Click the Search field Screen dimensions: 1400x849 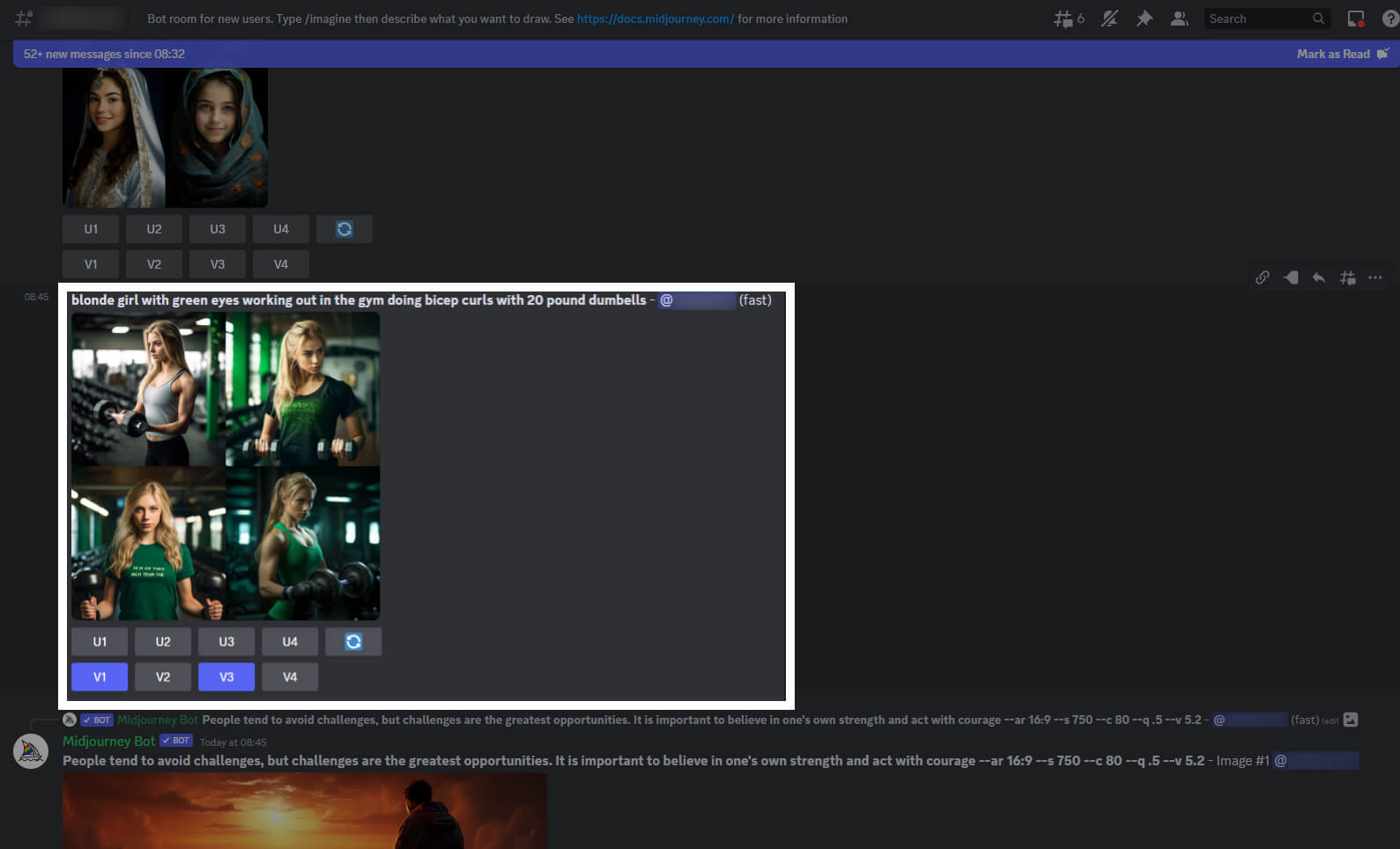(x=1257, y=18)
